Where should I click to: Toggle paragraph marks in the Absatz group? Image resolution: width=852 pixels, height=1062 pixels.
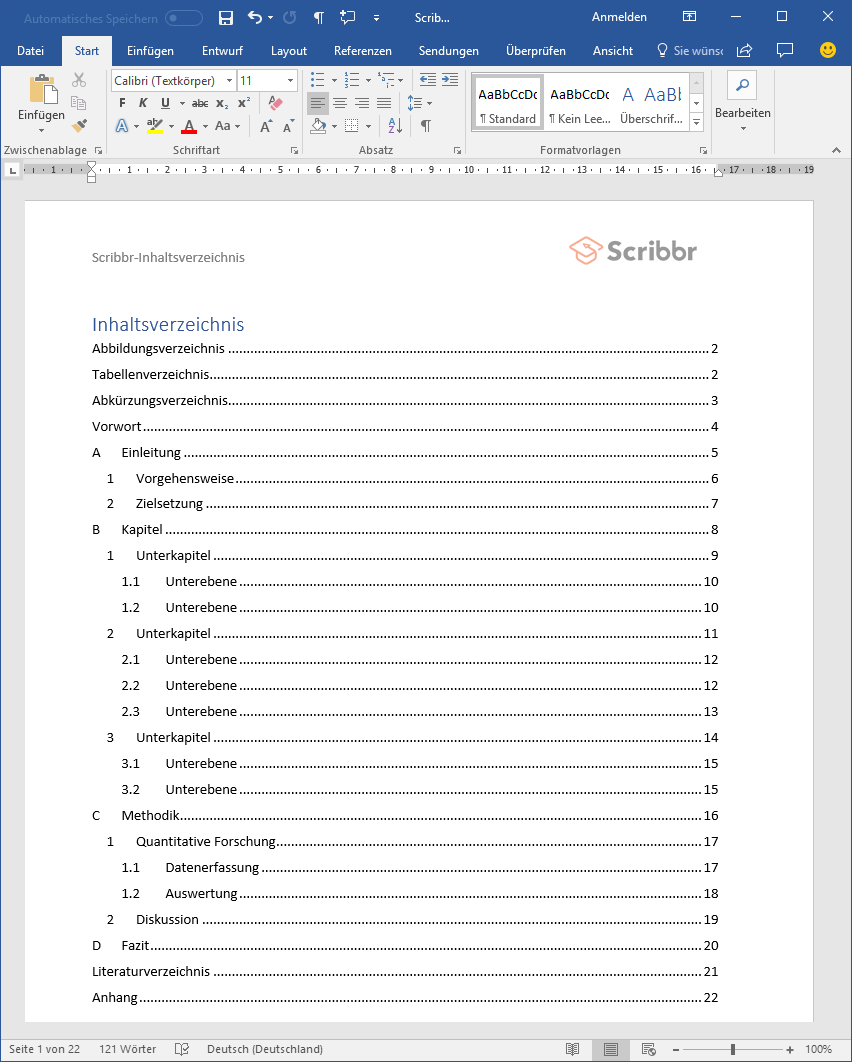(426, 126)
